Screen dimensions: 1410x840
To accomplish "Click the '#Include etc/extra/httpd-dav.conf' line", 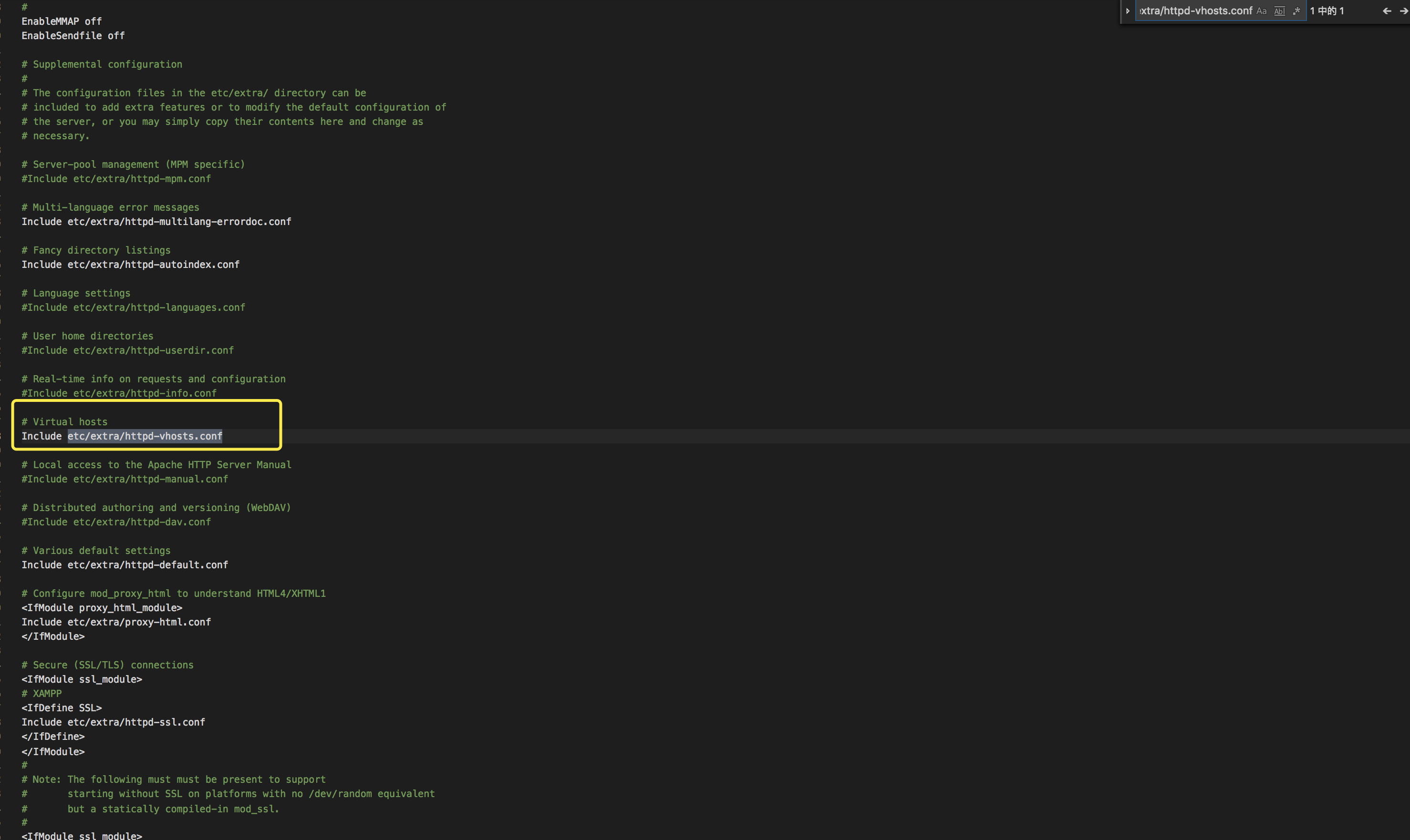I will point(116,522).
